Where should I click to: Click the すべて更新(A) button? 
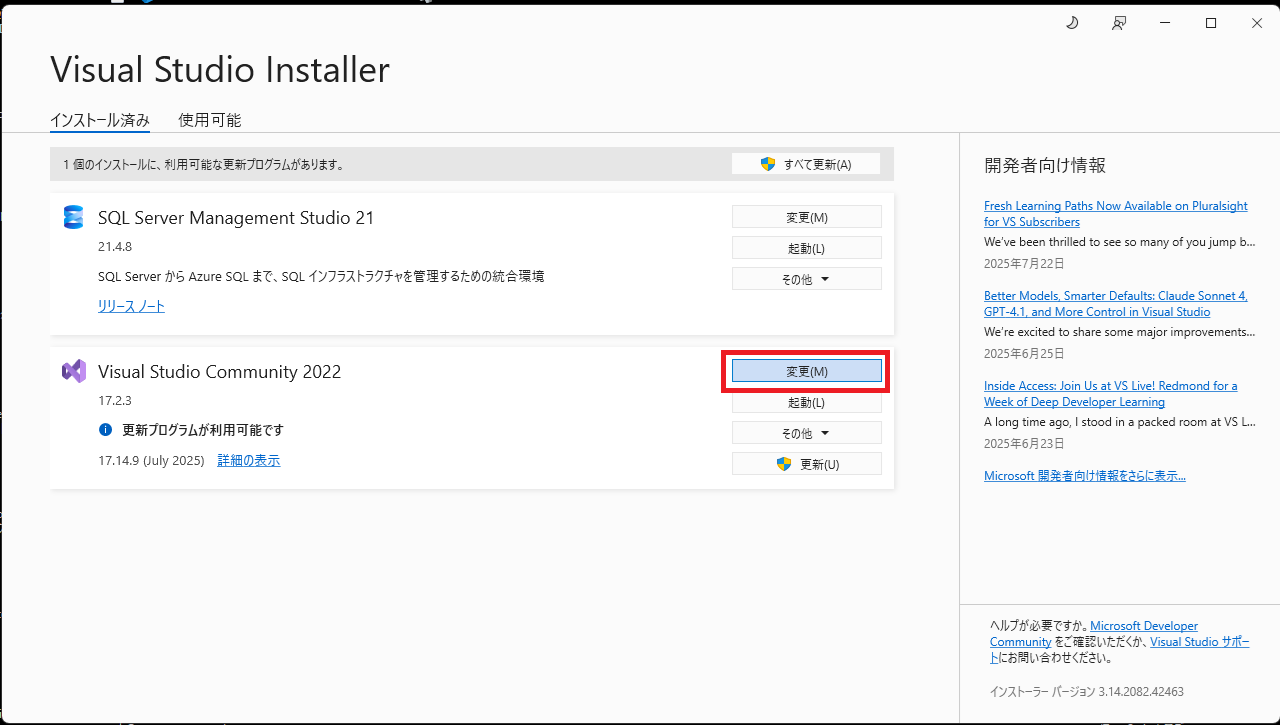point(806,164)
